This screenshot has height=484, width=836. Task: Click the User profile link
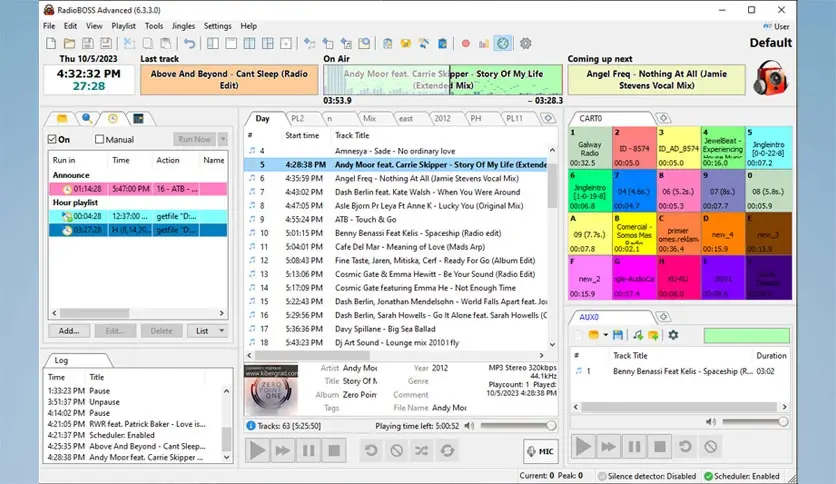(776, 26)
